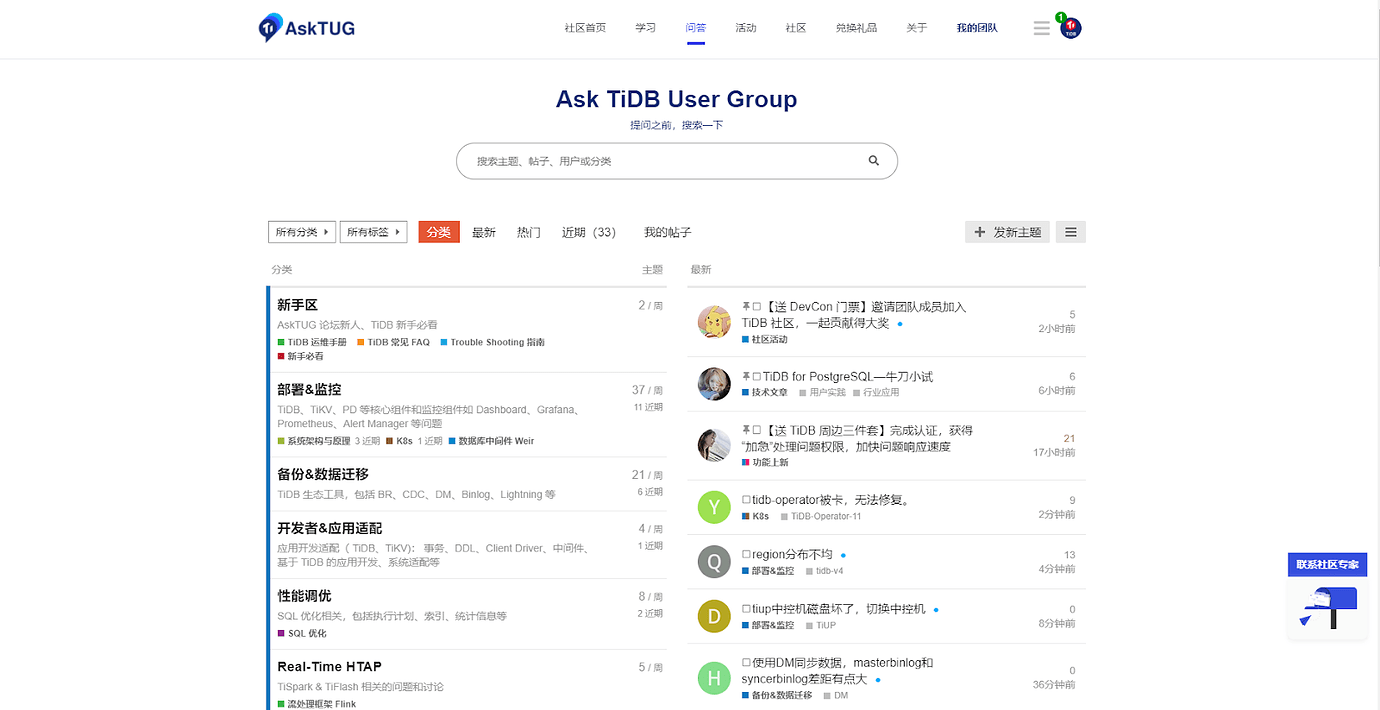This screenshot has height=710, width=1380.
Task: Open the 备份&数据迁移 category heading
Action: [x=323, y=474]
